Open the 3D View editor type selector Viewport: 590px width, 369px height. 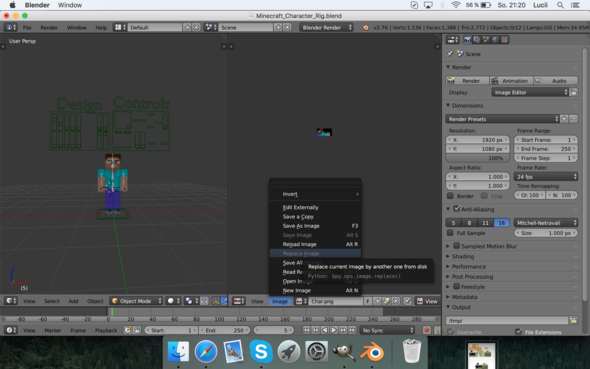[11, 301]
